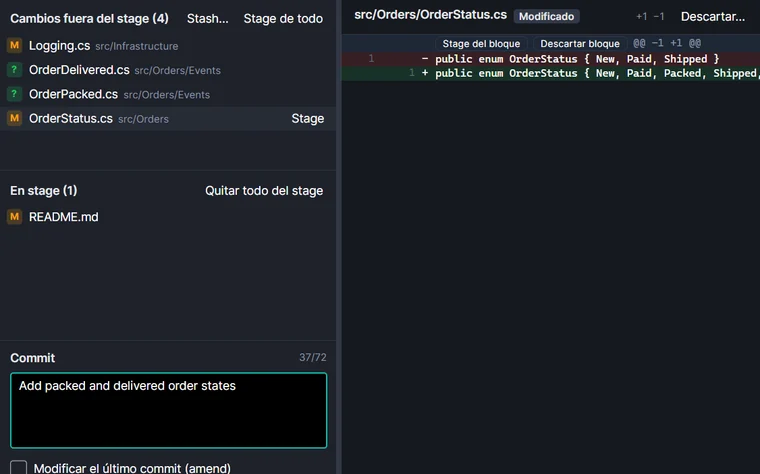Click Descartar... for OrderStatus.cs
This screenshot has height=474, width=760.
click(x=713, y=16)
